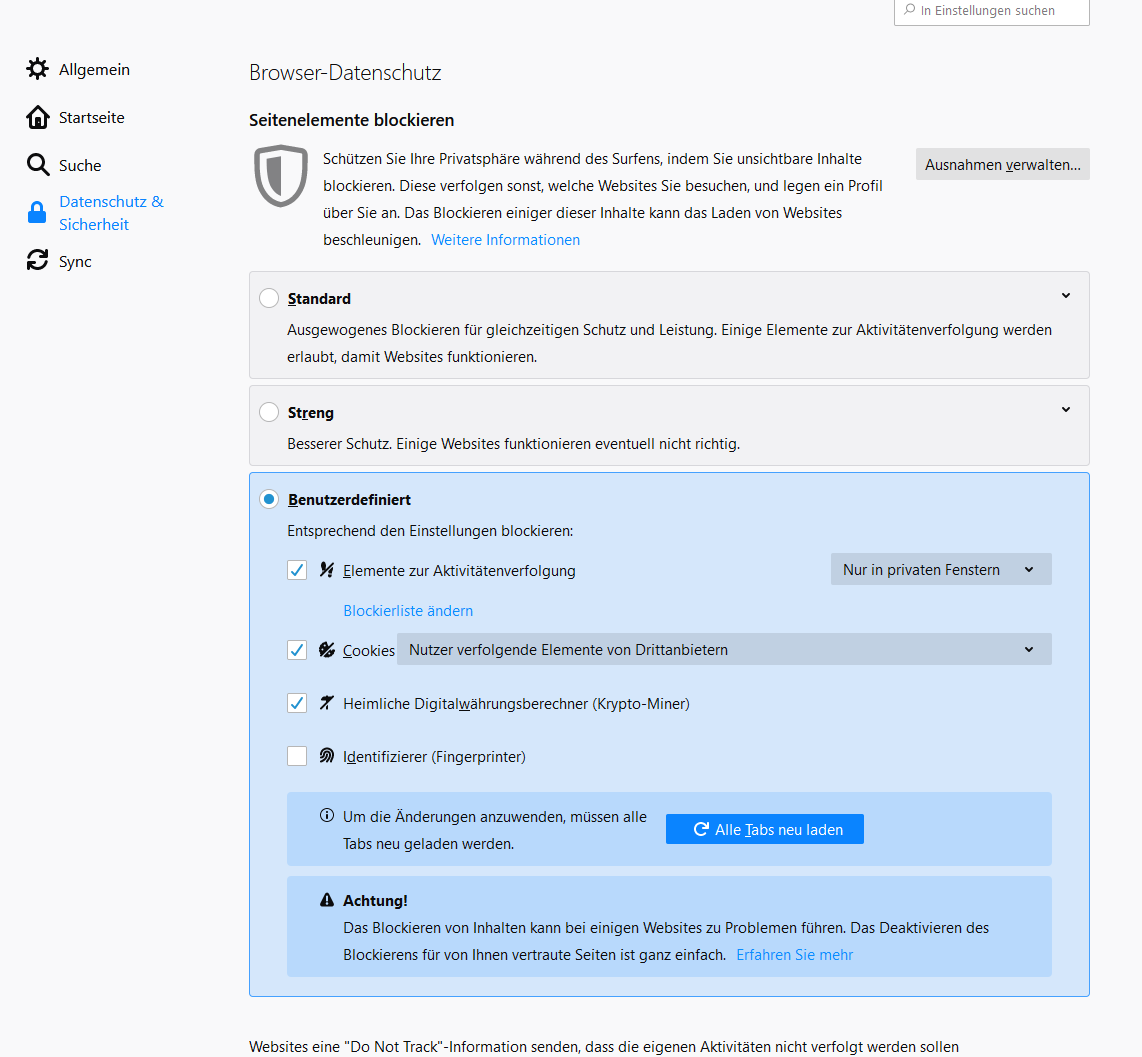Click the Startseite house icon
The height and width of the screenshot is (1057, 1142).
tap(37, 117)
